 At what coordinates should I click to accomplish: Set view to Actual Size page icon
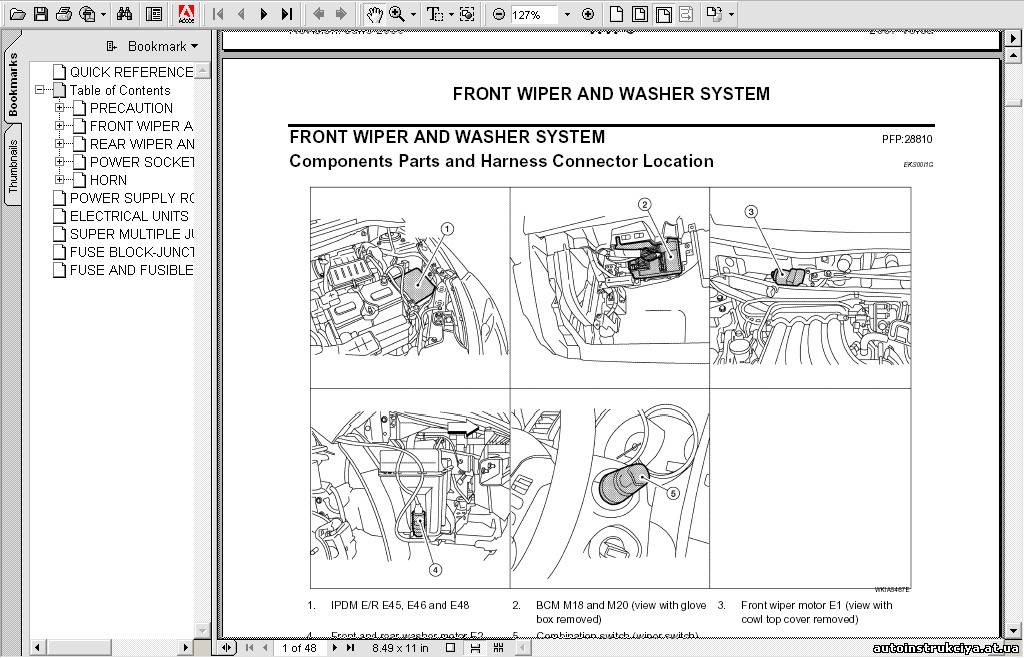(616, 14)
